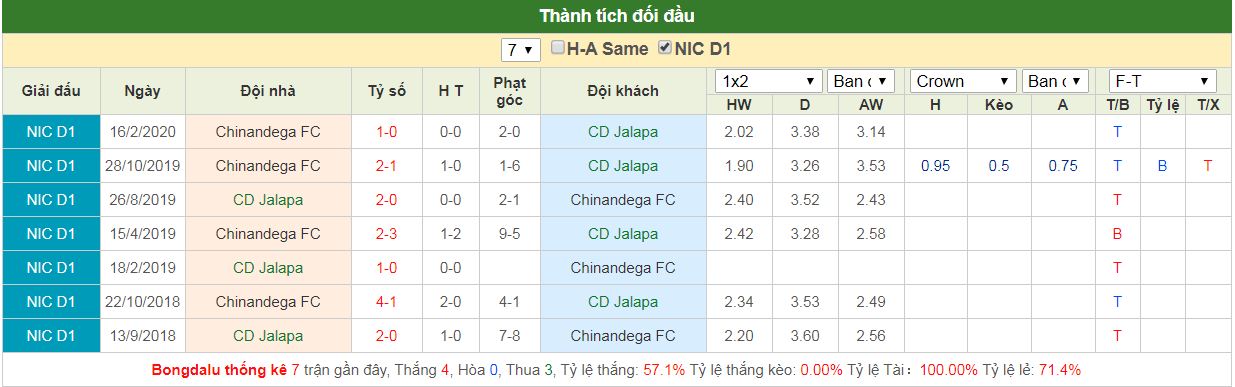Image resolution: width=1235 pixels, height=387 pixels.
Task: Click the Thành tích đối đầu header
Action: [617, 16]
